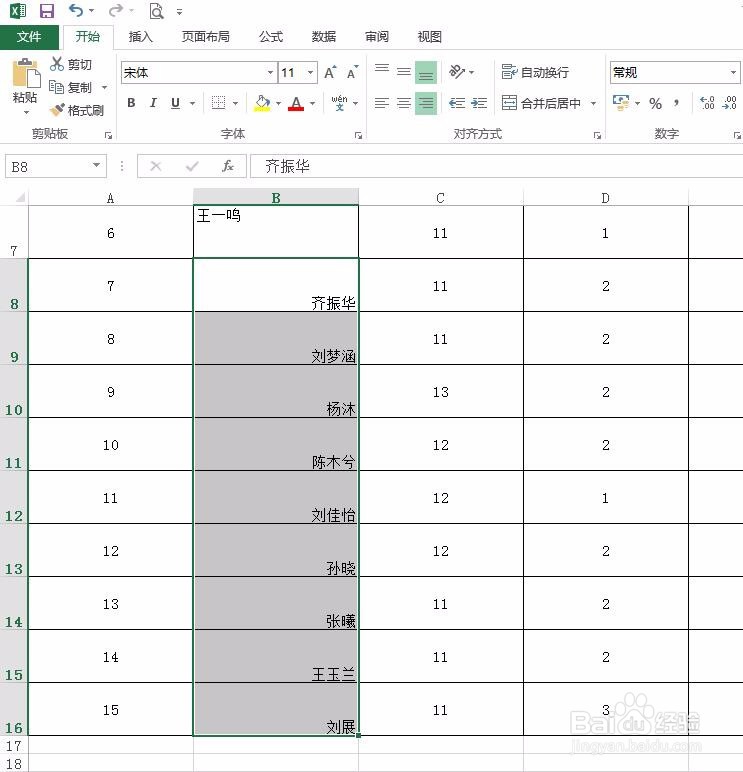This screenshot has height=772, width=743.
Task: Toggle middle vertical alignment
Action: pyautogui.click(x=404, y=72)
